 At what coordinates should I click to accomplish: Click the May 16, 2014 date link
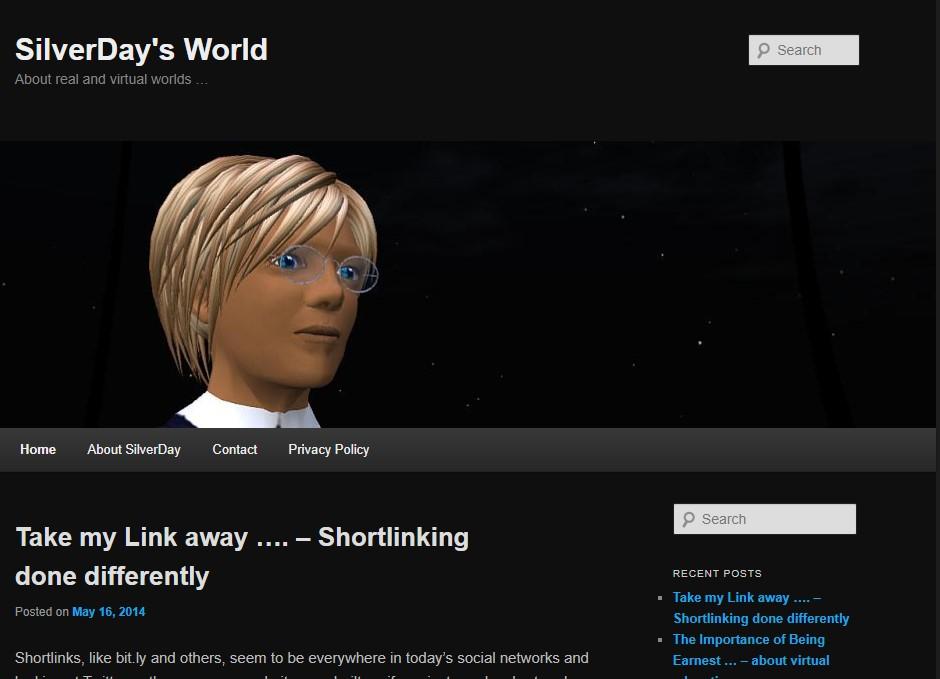(108, 612)
